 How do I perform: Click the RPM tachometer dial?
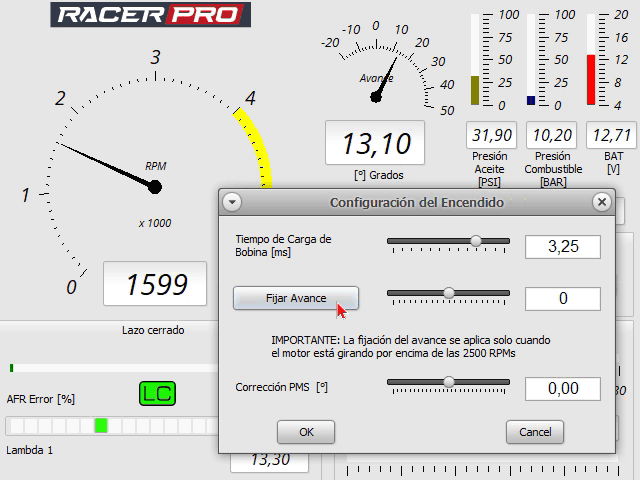pyautogui.click(x=147, y=171)
